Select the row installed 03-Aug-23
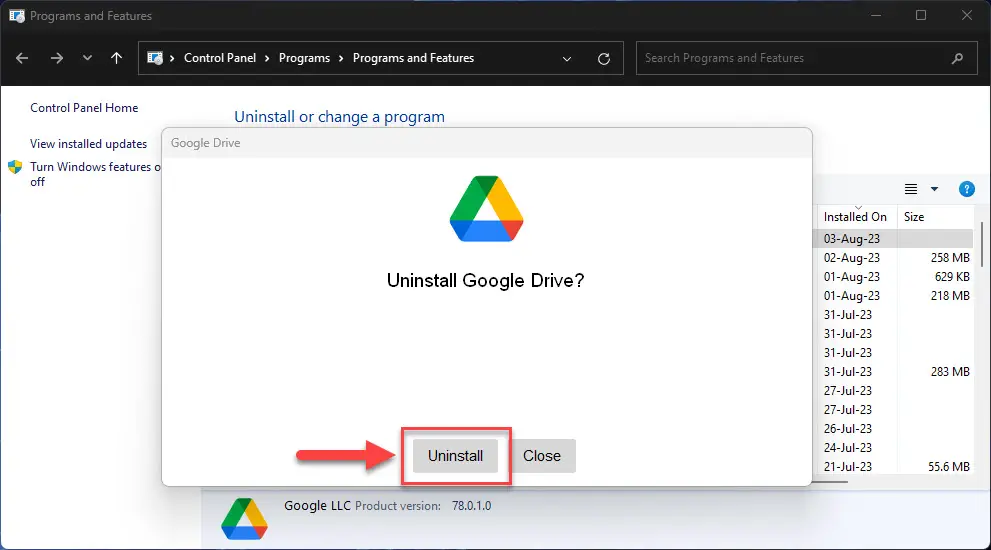 coord(892,239)
